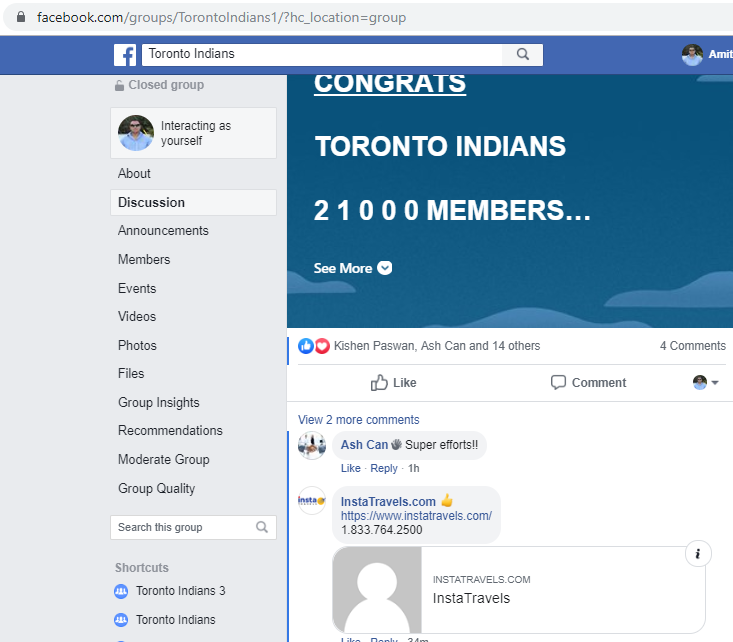This screenshot has height=642, width=733.
Task: Expand View 2 more comments
Action: tap(358, 420)
